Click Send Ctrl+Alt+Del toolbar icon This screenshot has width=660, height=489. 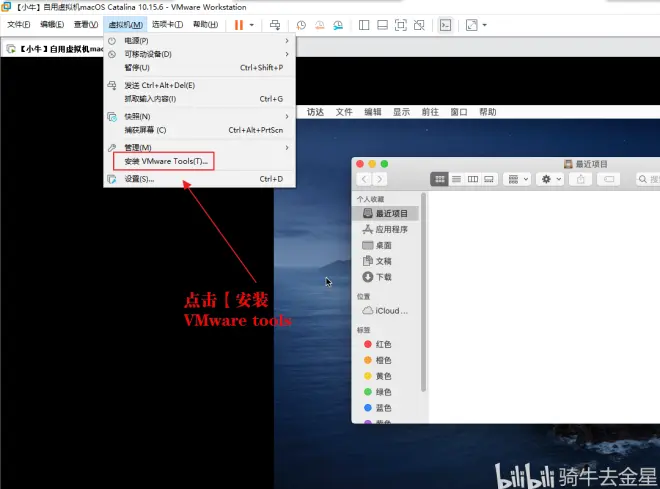275,25
